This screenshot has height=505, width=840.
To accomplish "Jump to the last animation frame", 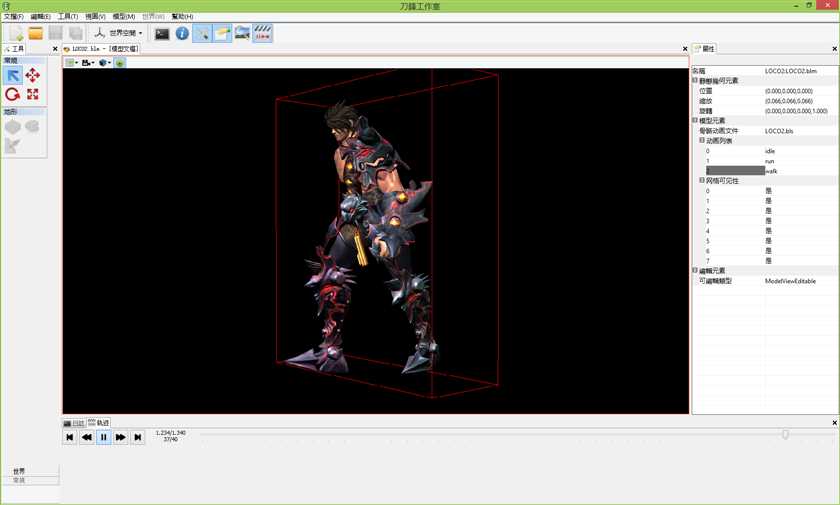I will click(x=138, y=437).
